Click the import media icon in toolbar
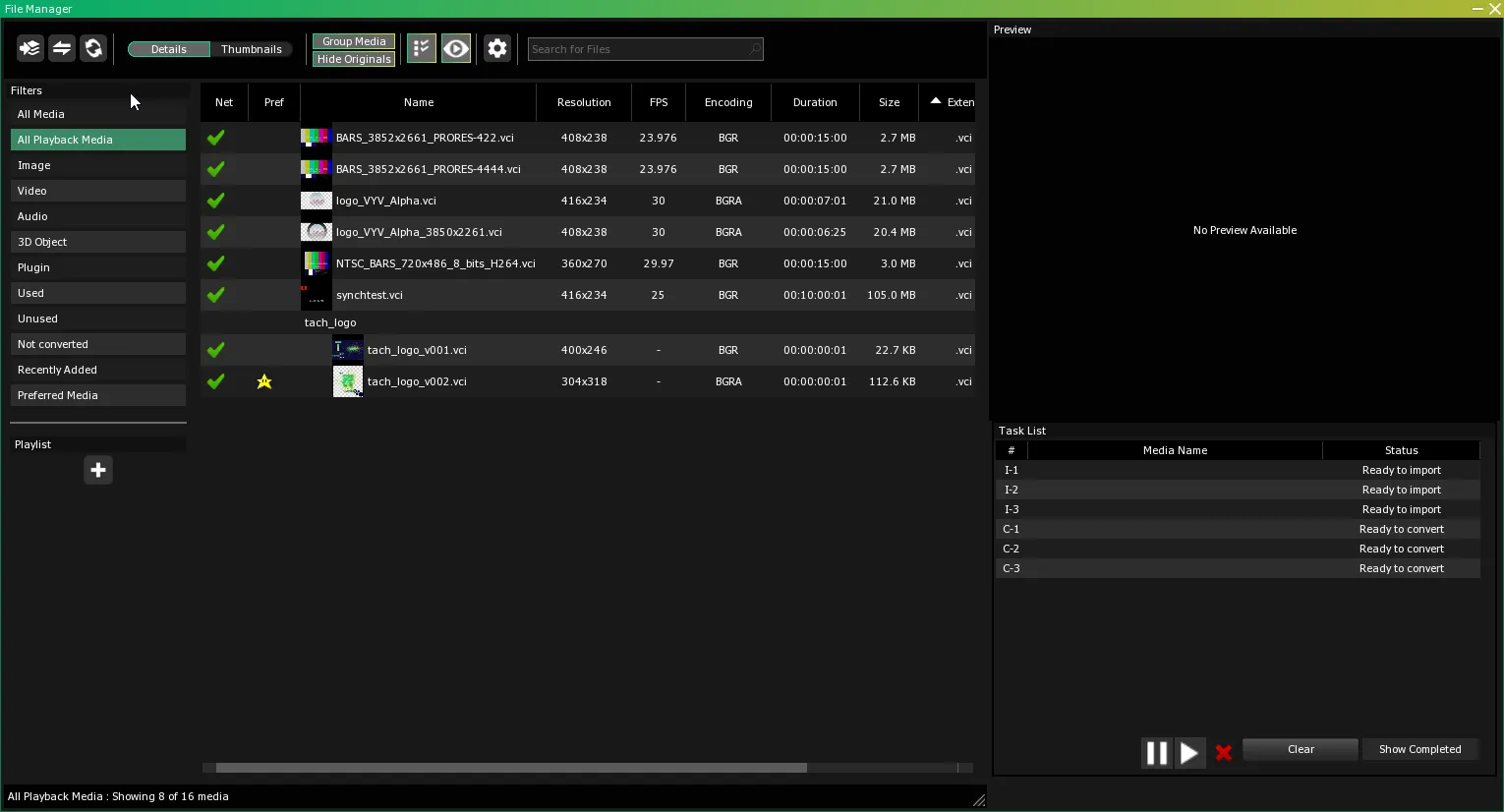 pyautogui.click(x=30, y=48)
